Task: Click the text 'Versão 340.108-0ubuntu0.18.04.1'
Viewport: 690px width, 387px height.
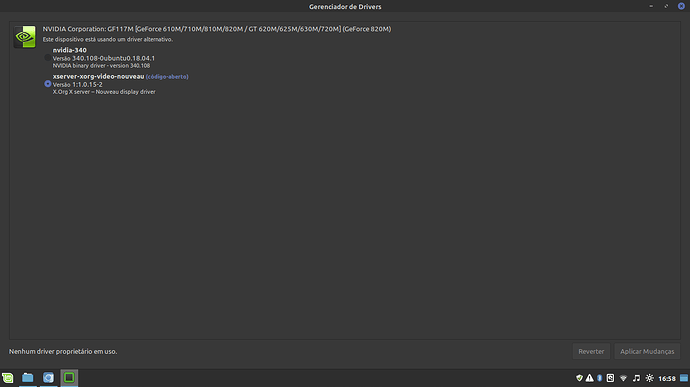Action: [104, 58]
